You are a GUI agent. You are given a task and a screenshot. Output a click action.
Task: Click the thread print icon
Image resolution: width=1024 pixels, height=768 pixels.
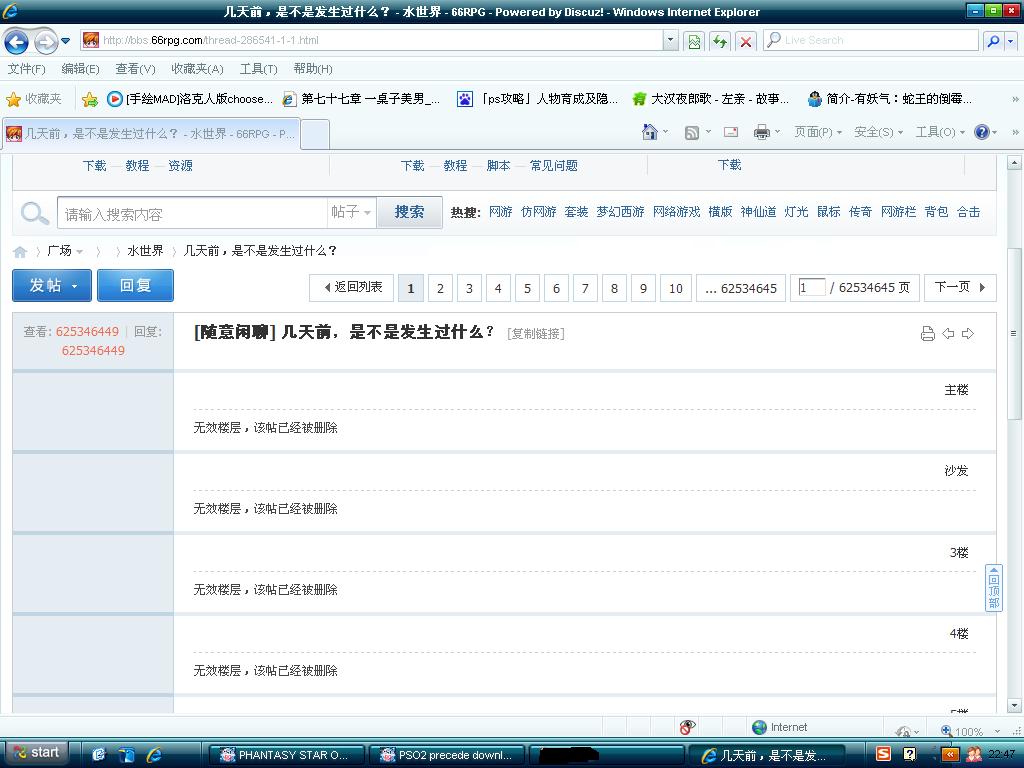tap(927, 334)
